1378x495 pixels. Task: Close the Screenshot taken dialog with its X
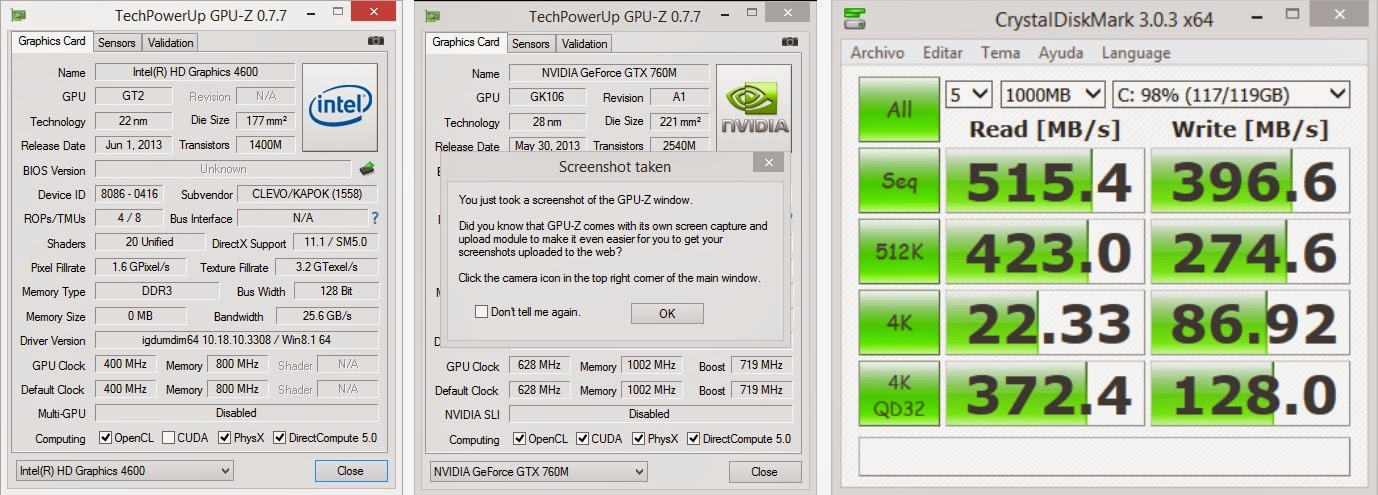tap(768, 162)
